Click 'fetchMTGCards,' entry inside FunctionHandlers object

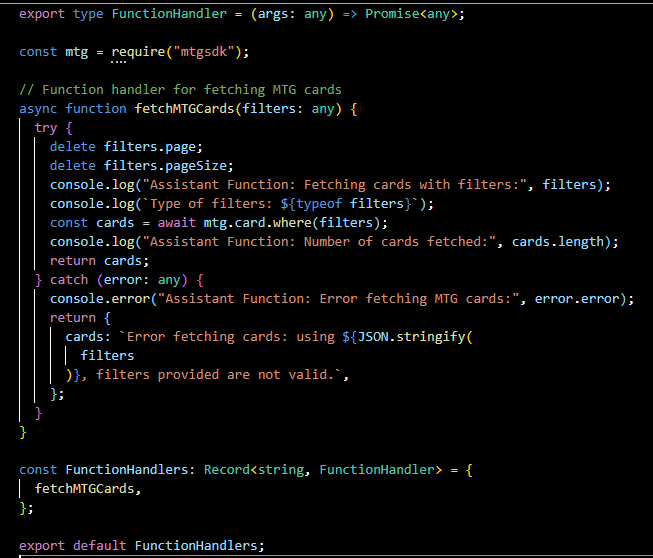88,489
